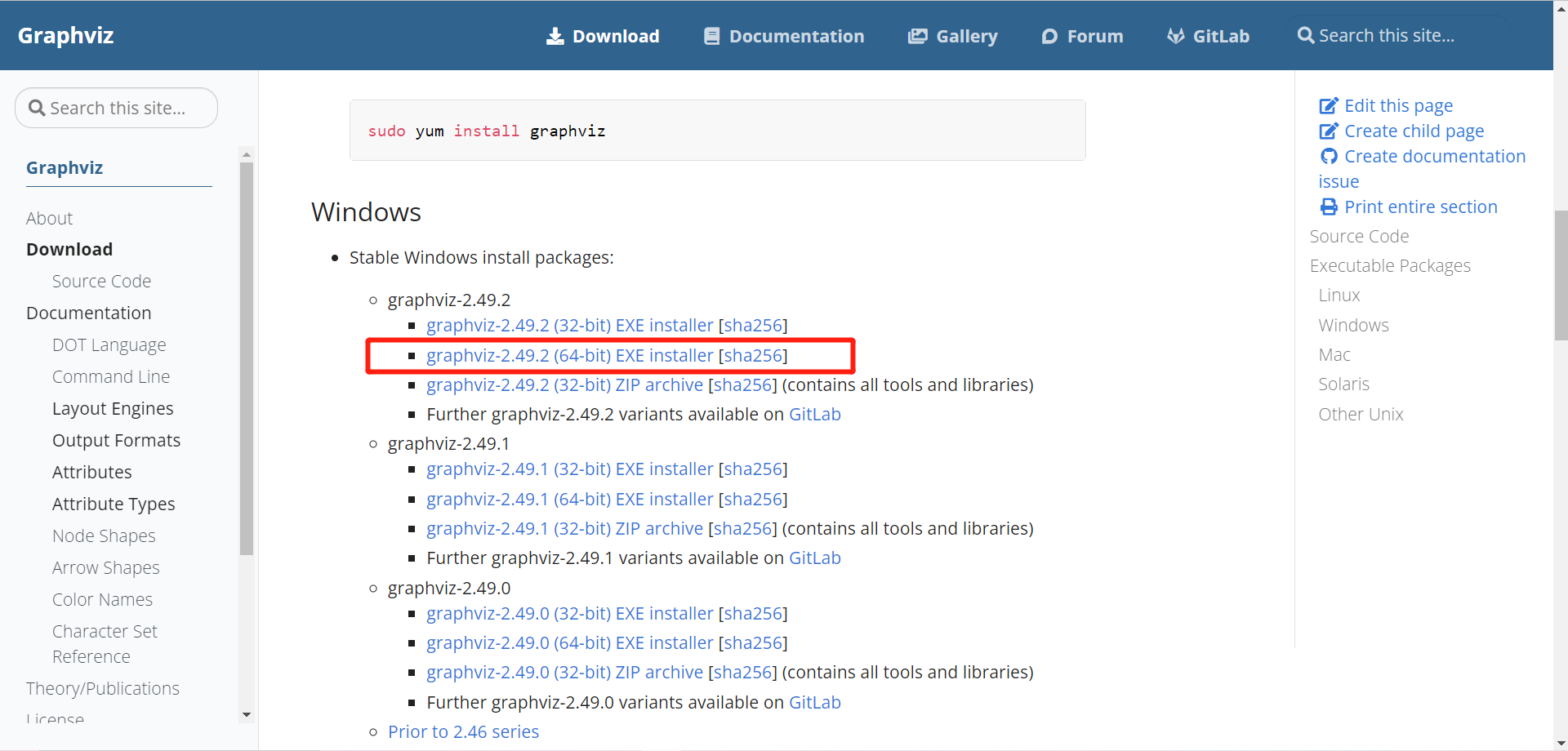
Task: Open Attributes in the sidebar
Action: click(x=91, y=472)
